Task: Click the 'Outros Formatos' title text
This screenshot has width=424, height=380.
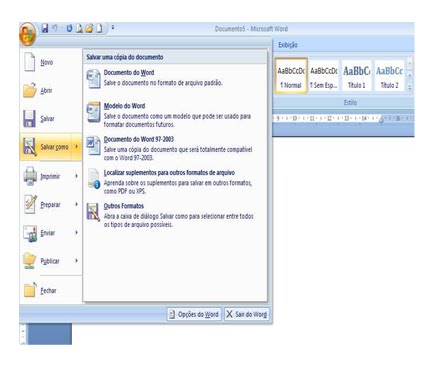Action: tap(124, 206)
